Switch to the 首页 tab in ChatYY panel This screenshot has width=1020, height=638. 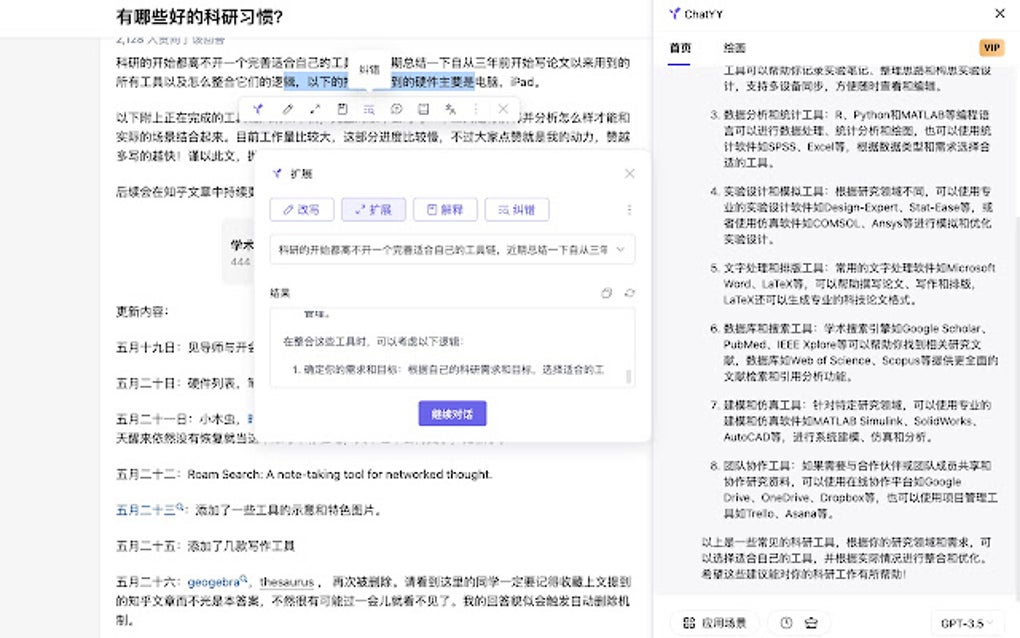click(x=680, y=48)
